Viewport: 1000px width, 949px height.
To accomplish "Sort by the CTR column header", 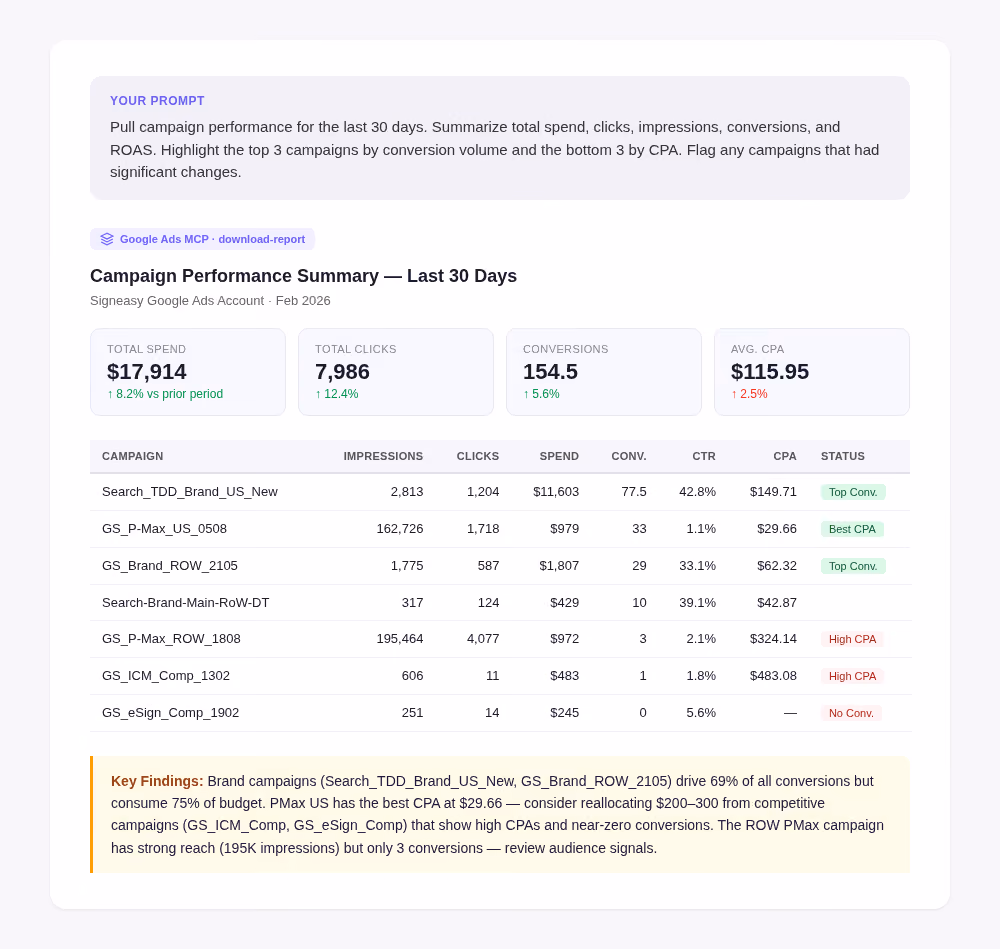I will tap(704, 457).
